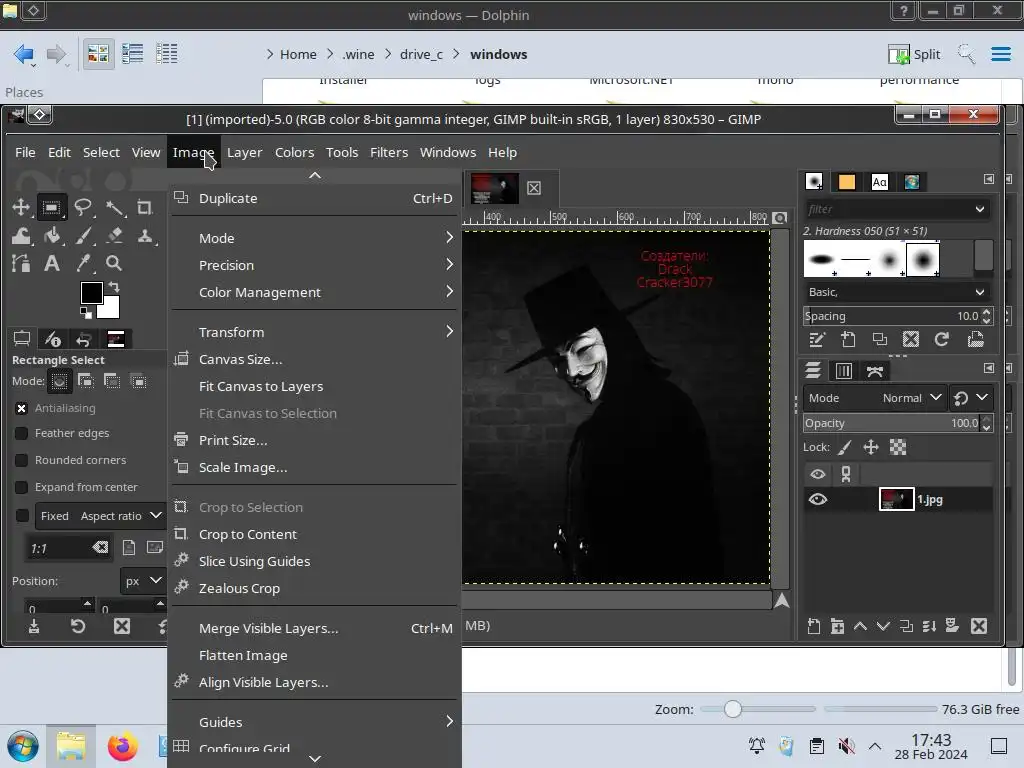Click the 1:1 aspect ratio field
The width and height of the screenshot is (1024, 768).
tap(68, 548)
